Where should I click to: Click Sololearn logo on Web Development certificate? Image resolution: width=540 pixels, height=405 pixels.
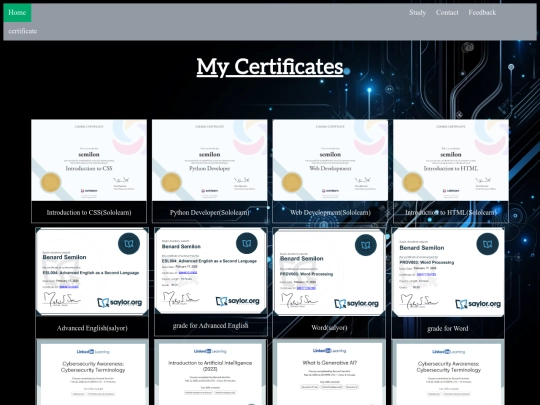tap(331, 190)
